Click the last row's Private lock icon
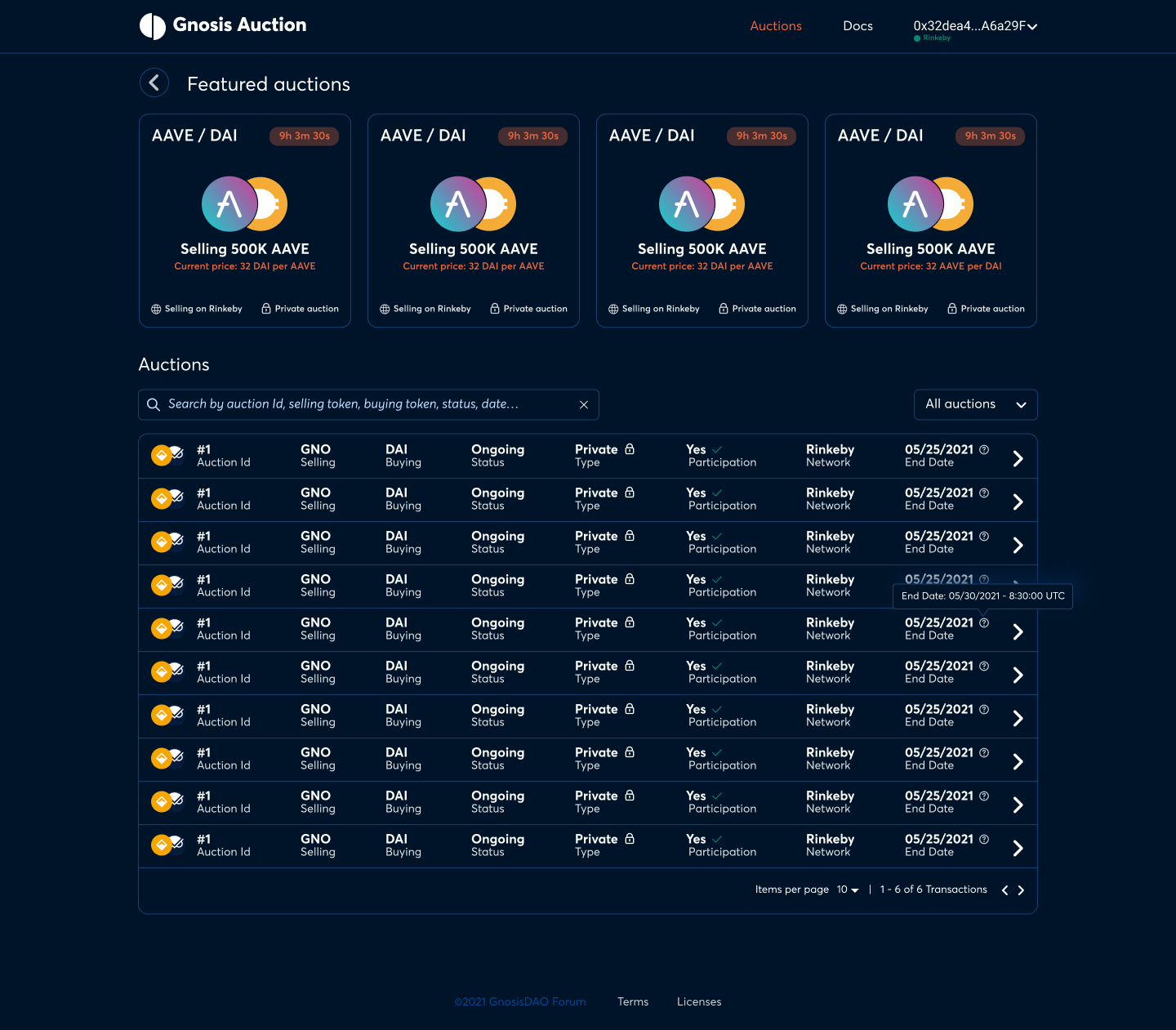Viewport: 1176px width, 1030px height. point(630,839)
